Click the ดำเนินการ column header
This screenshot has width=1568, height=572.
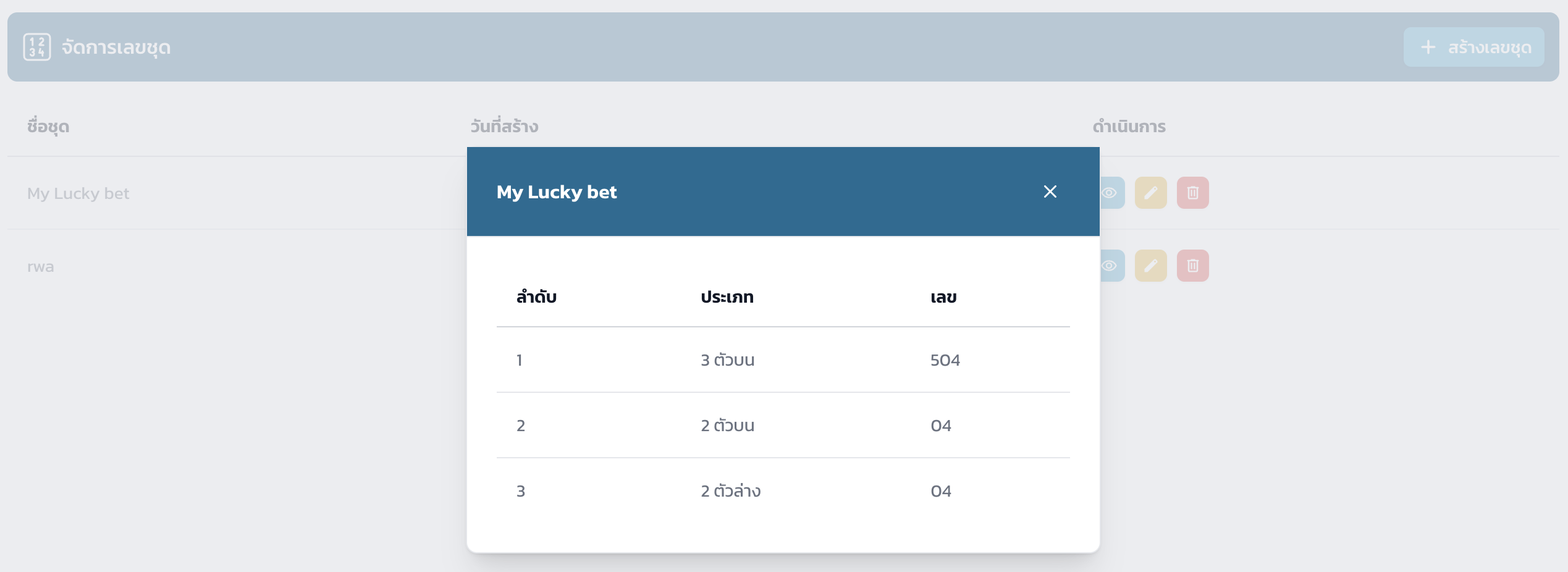(x=1129, y=127)
